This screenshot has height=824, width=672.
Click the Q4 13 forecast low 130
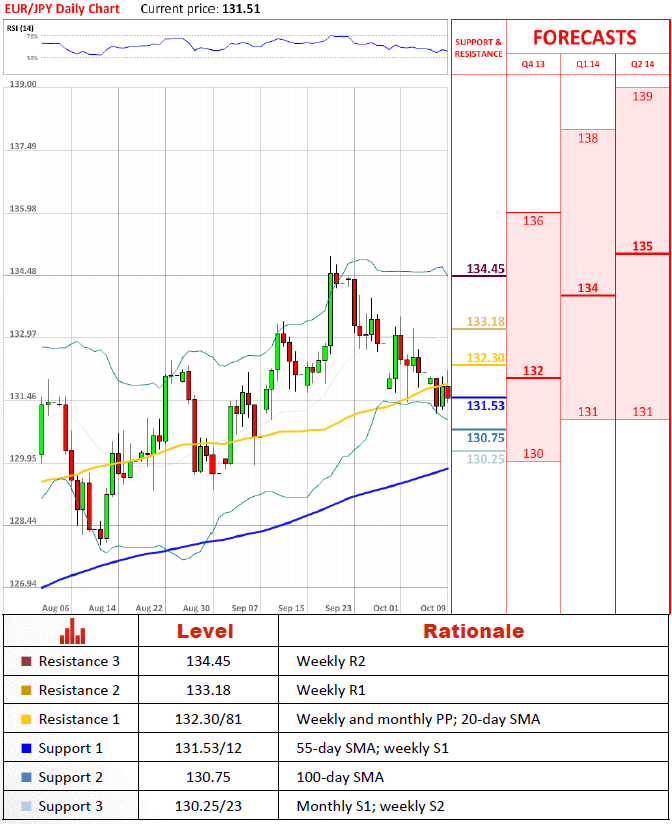pos(533,454)
